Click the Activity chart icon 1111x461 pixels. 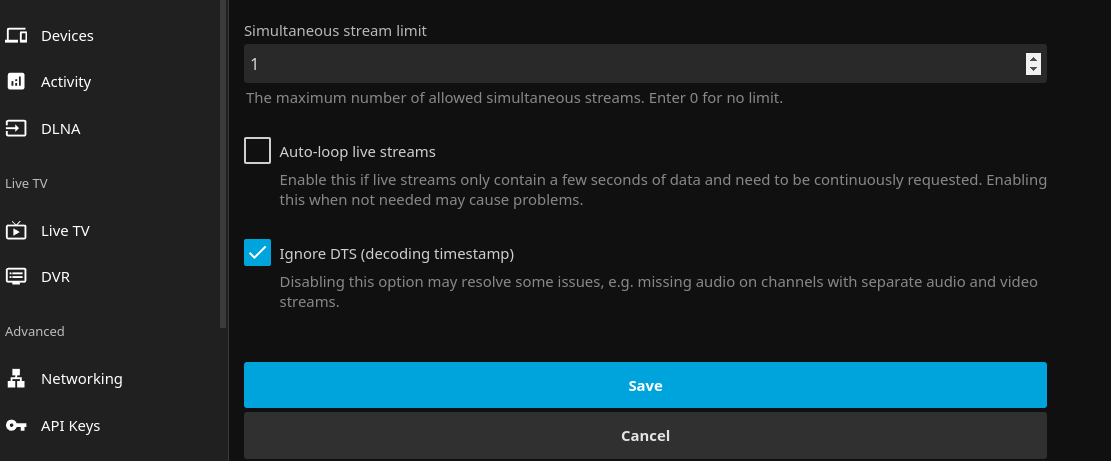coord(16,82)
